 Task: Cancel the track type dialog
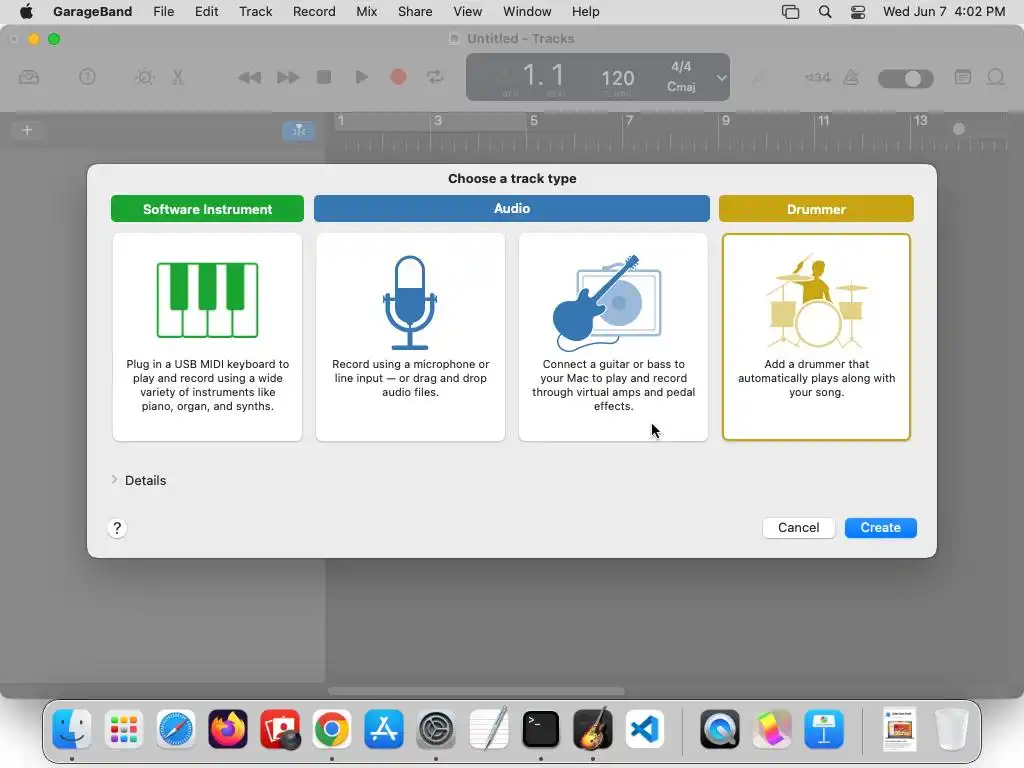(x=798, y=528)
